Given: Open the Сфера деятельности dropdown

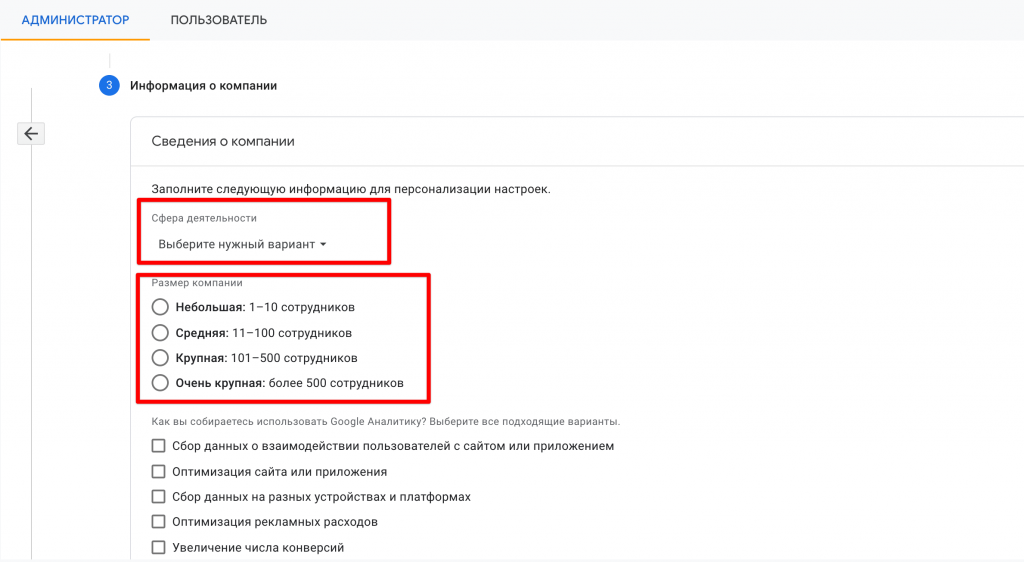Looking at the screenshot, I should (x=242, y=244).
